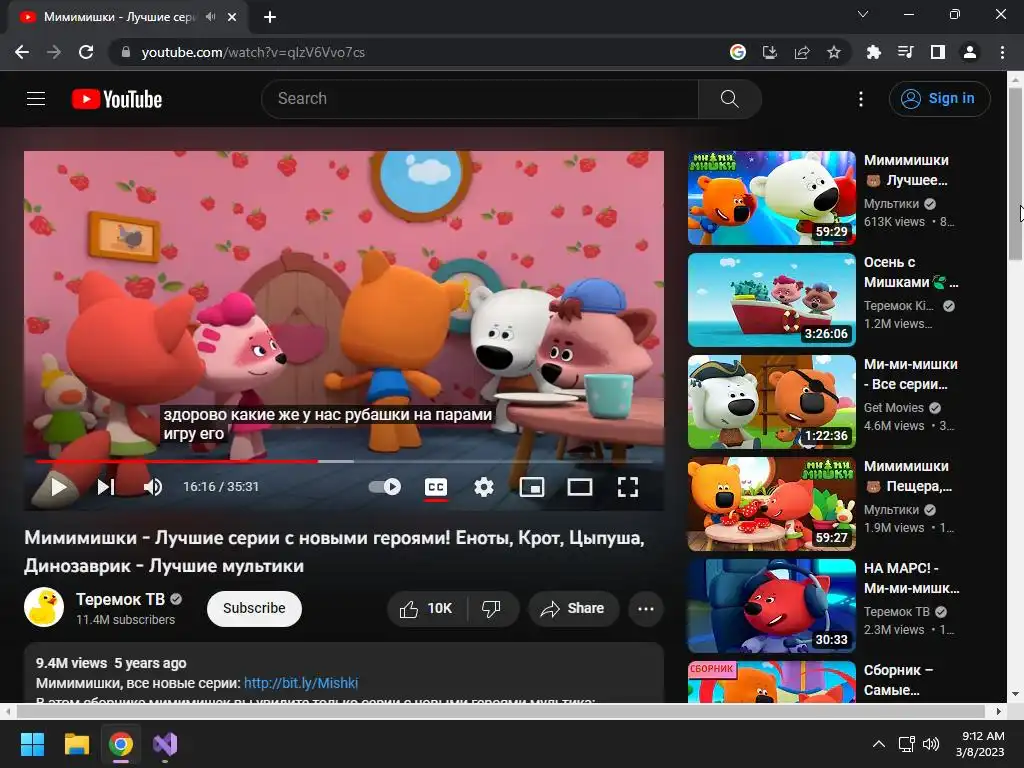Enter full screen mode
The width and height of the screenshot is (1024, 768).
pos(628,487)
